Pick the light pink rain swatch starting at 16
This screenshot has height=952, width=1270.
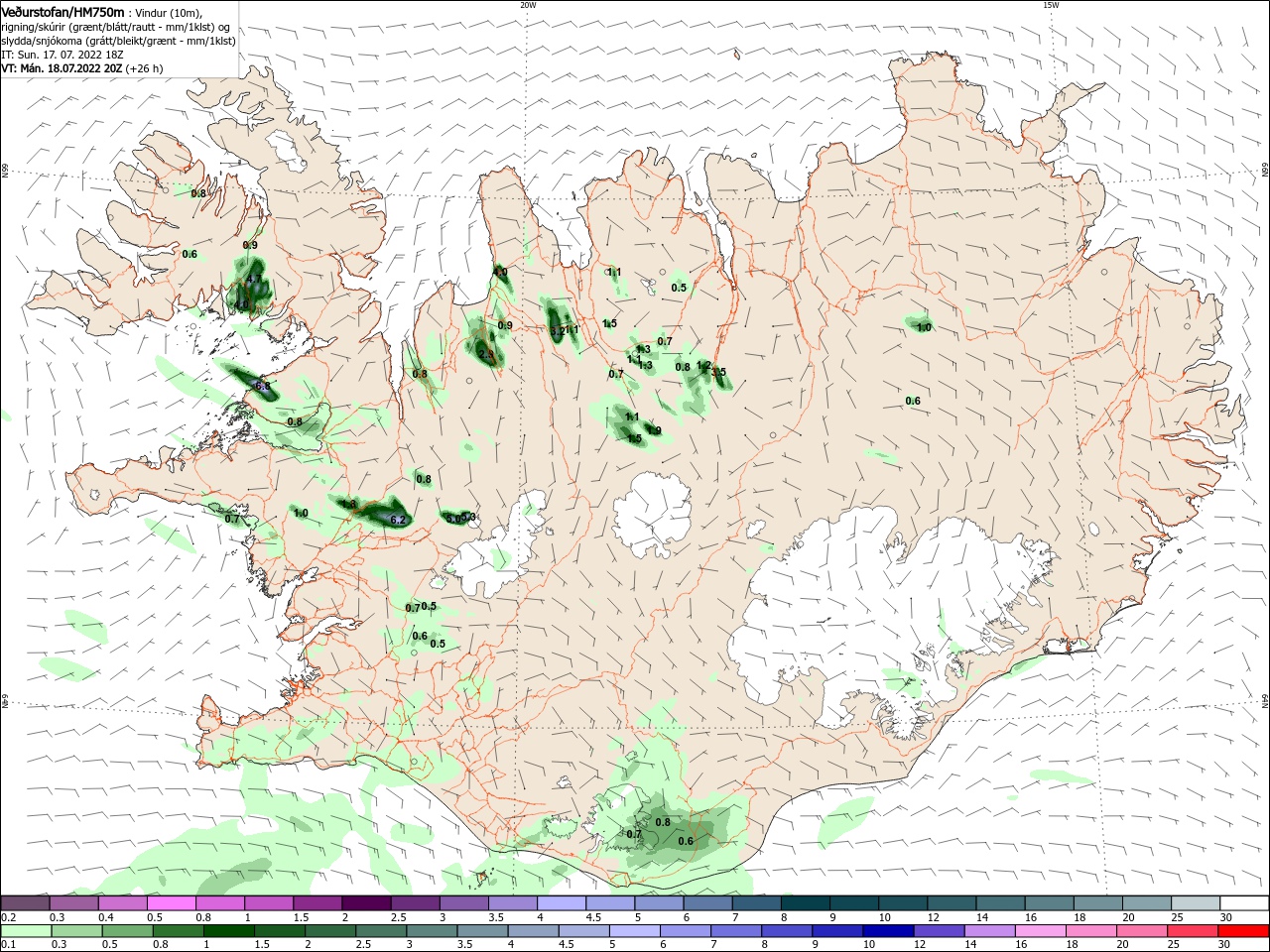tap(1041, 931)
